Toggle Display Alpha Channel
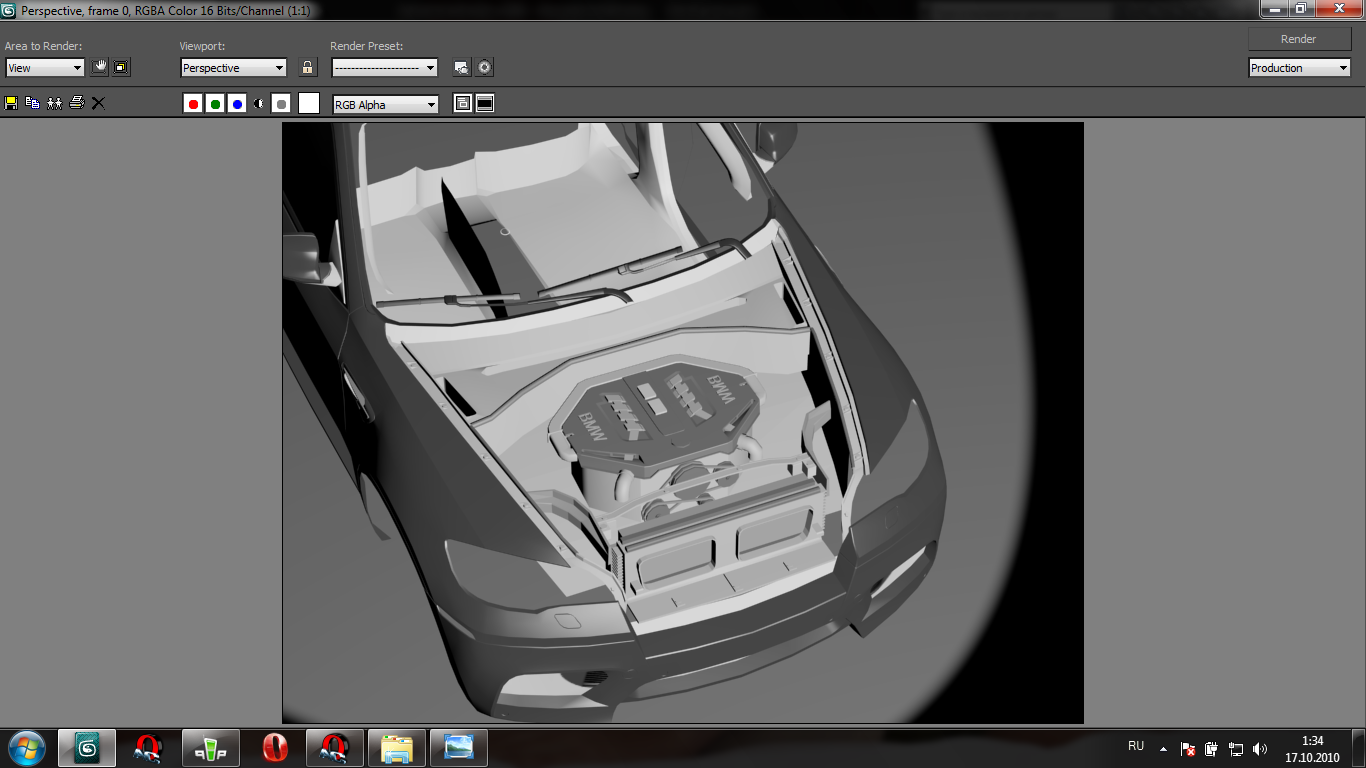 [x=259, y=104]
